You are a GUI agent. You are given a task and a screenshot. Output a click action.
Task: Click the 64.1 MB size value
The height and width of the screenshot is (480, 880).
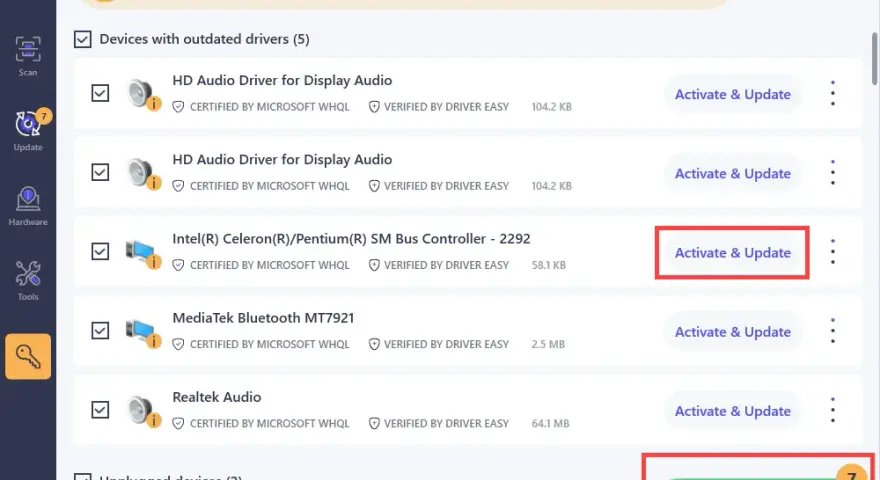coord(551,423)
